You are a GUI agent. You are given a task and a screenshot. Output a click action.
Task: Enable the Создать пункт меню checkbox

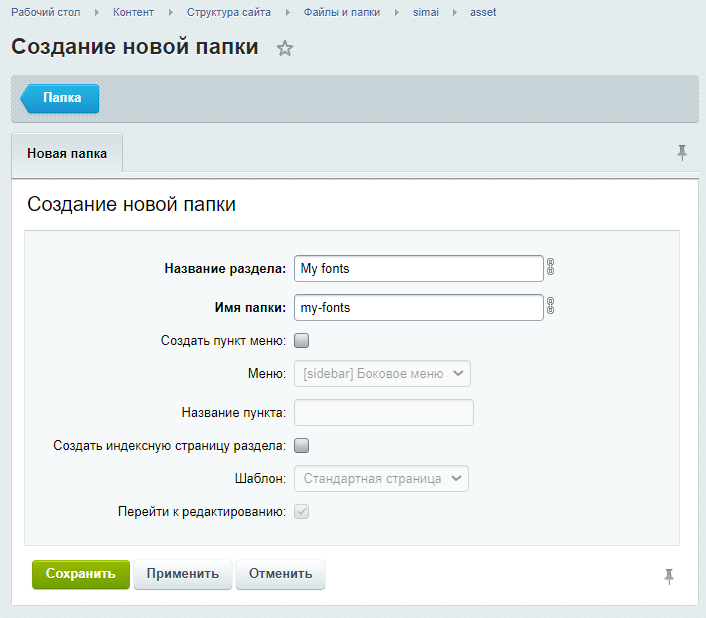pyautogui.click(x=301, y=341)
